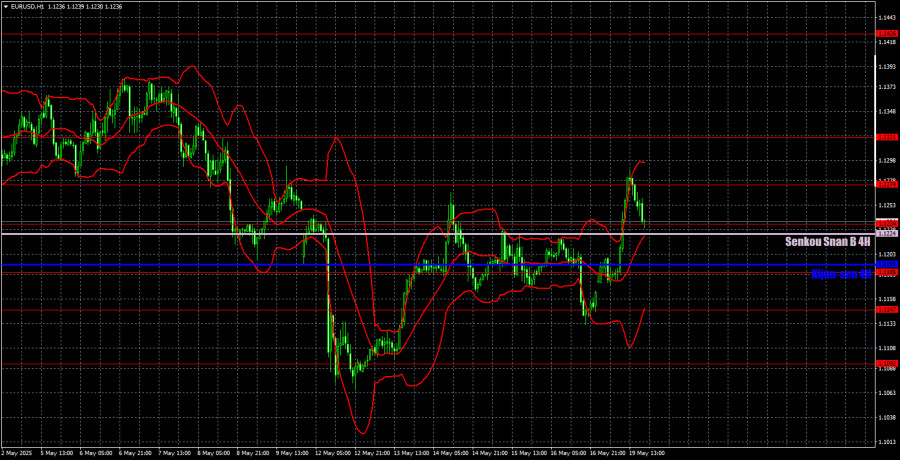Select the Senkou Span B 4H label
The width and height of the screenshot is (900, 460).
click(828, 242)
